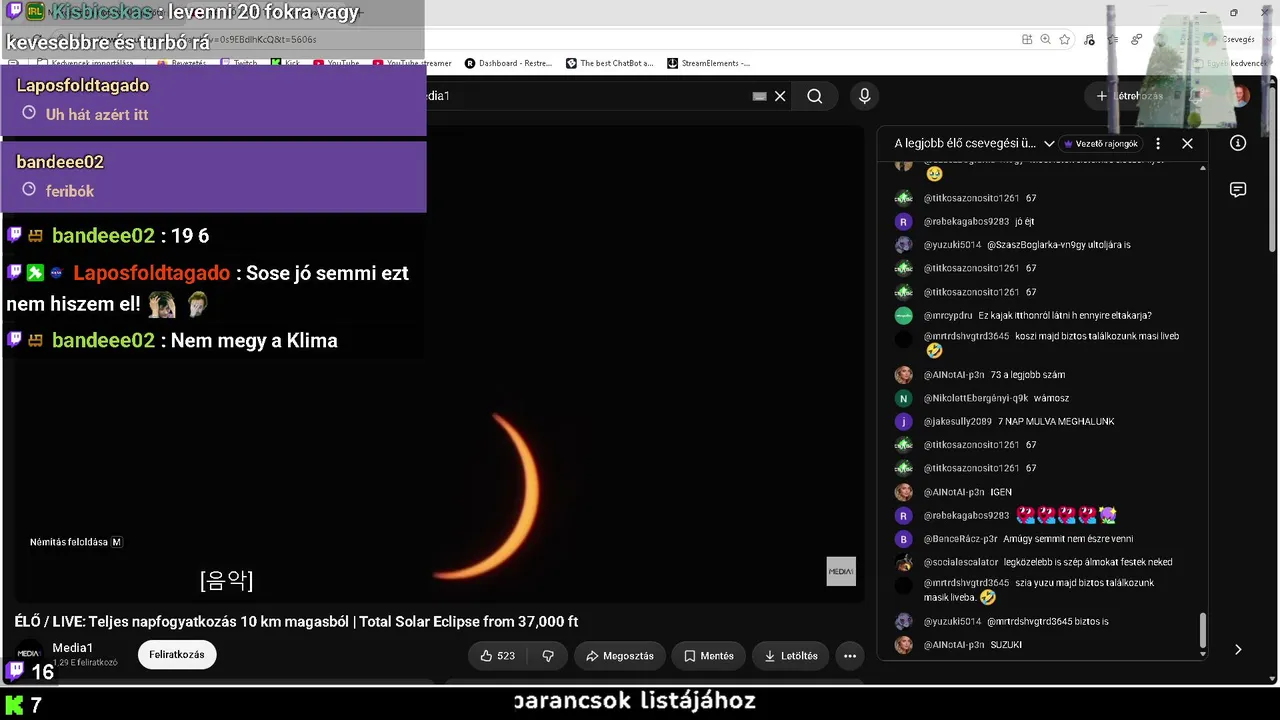Open The best ChatBot bookmark
The width and height of the screenshot is (1280, 720).
point(610,63)
